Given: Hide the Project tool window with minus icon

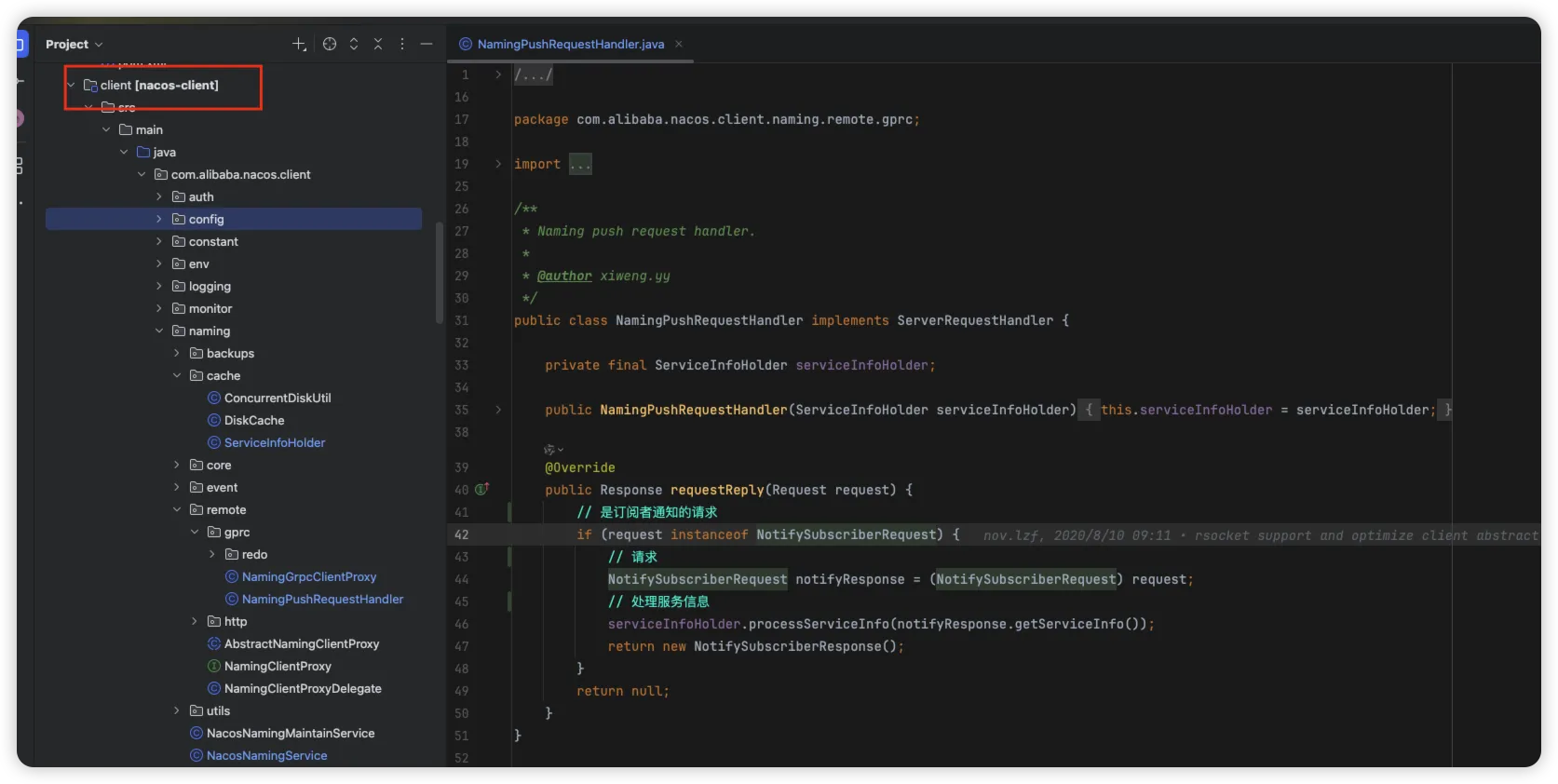Looking at the screenshot, I should (x=427, y=44).
